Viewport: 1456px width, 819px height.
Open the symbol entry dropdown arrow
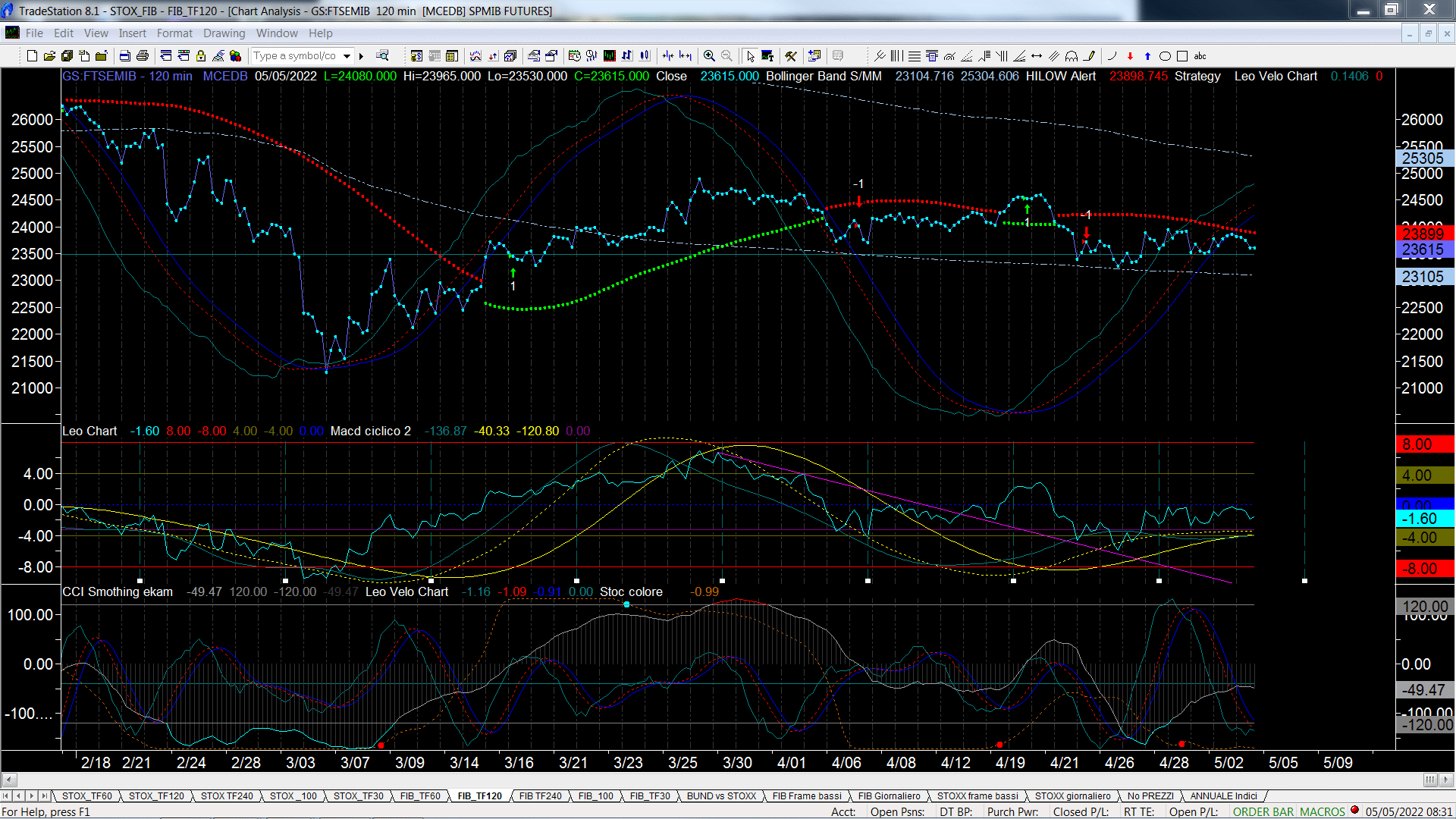coord(347,56)
